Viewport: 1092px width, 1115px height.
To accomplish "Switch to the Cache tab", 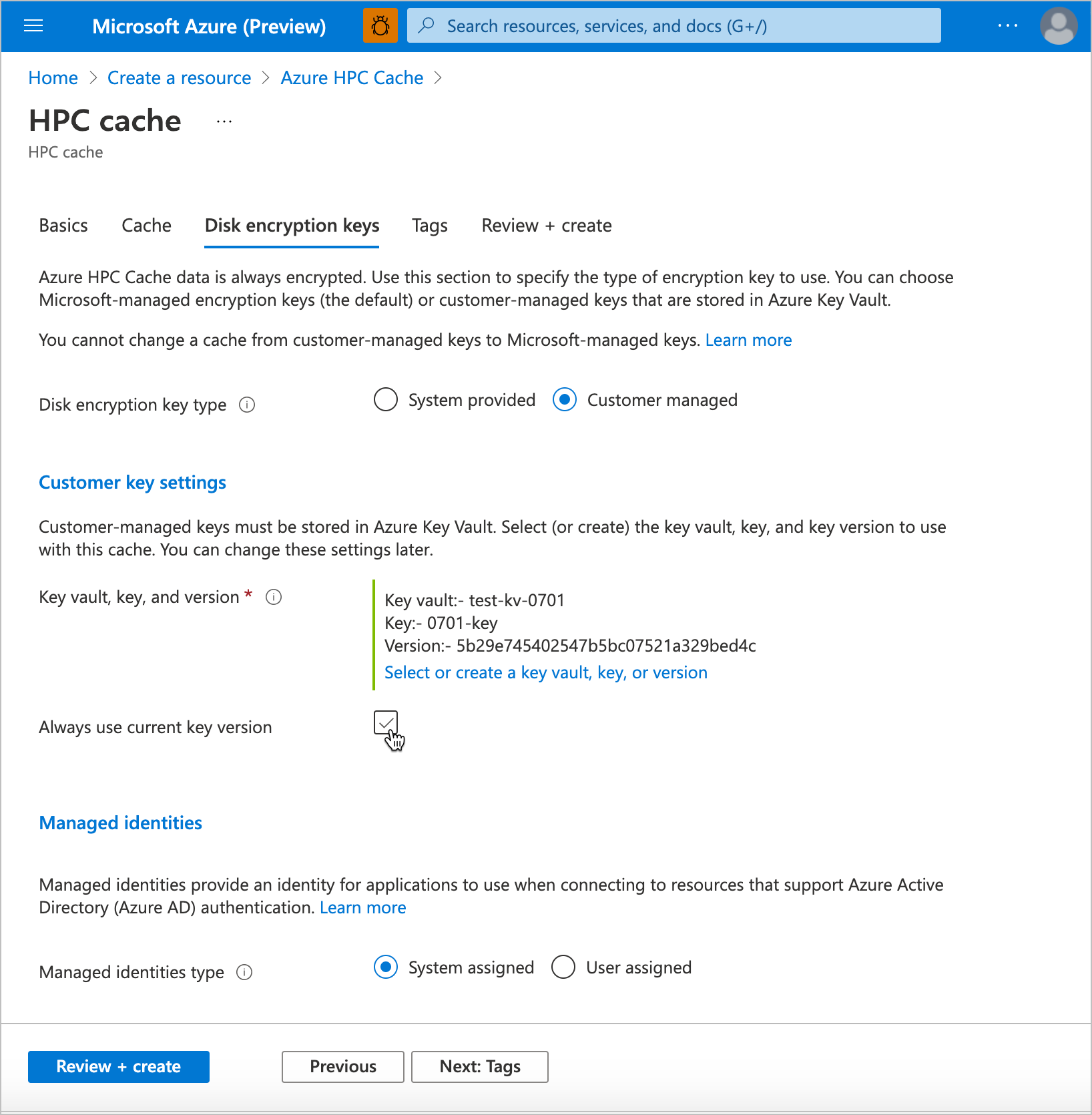I will (x=146, y=226).
